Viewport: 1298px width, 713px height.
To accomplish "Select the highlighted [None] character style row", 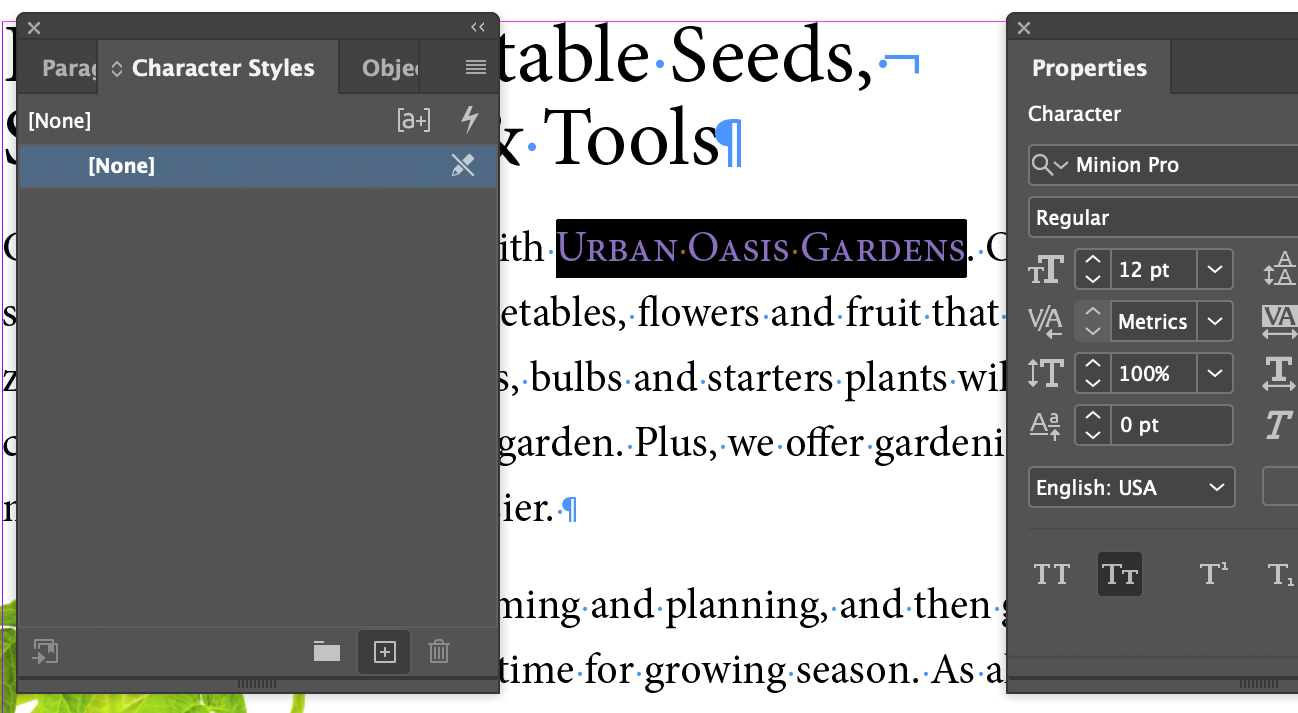I will click(x=258, y=166).
